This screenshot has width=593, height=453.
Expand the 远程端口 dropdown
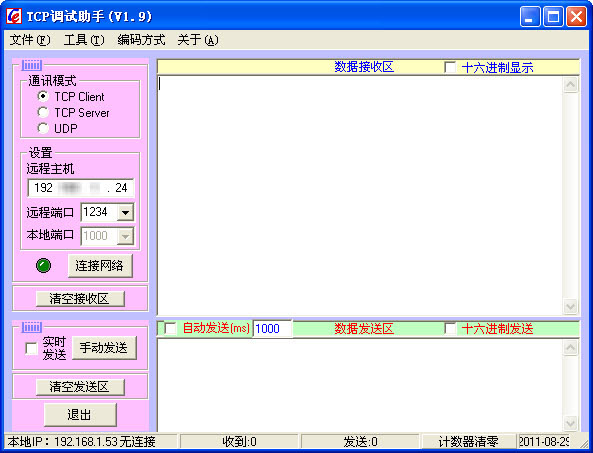point(125,212)
